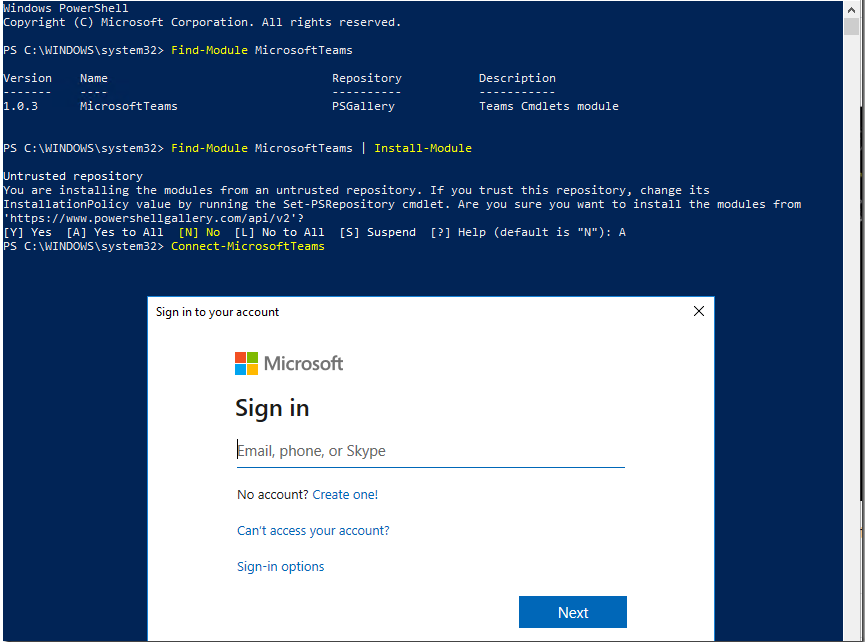The height and width of the screenshot is (642, 865).
Task: Open Sign-in options link
Action: point(280,566)
